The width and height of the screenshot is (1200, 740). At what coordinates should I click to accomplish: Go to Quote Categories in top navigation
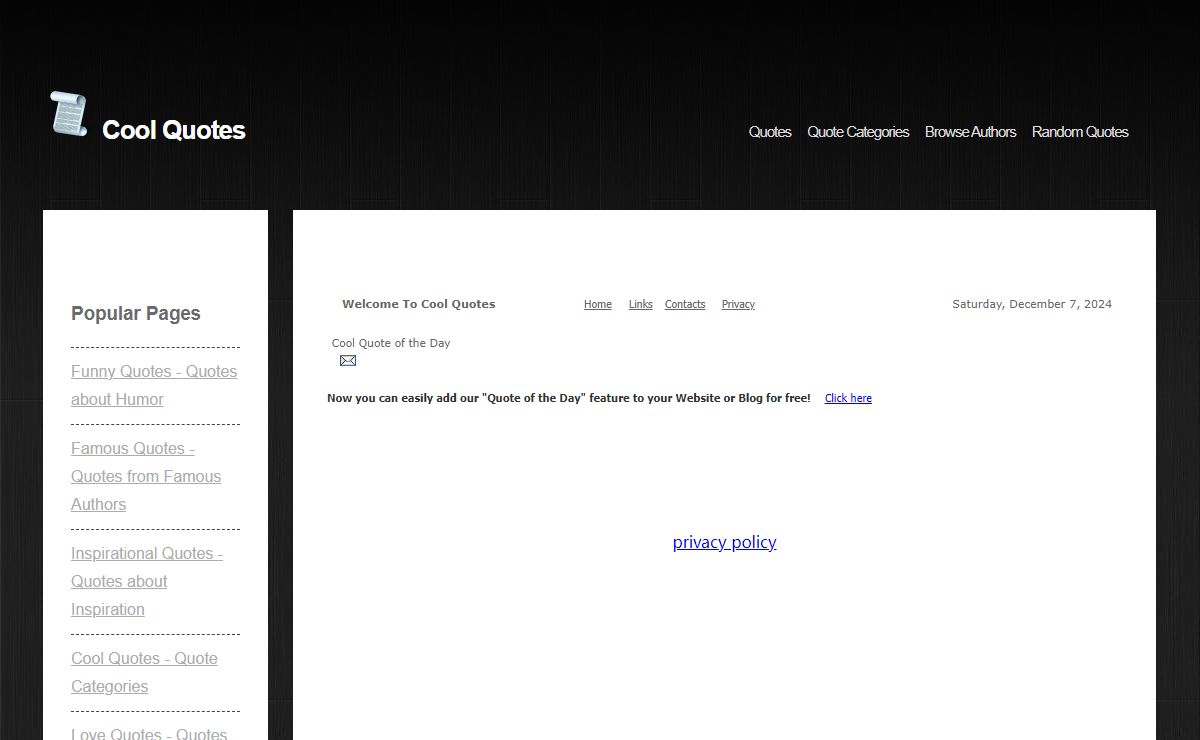click(857, 132)
